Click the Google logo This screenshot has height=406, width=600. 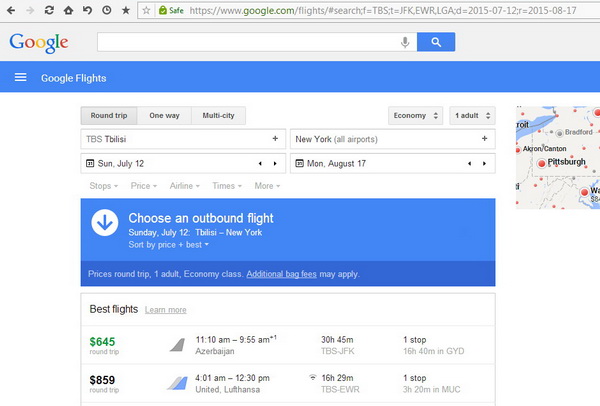click(x=38, y=43)
